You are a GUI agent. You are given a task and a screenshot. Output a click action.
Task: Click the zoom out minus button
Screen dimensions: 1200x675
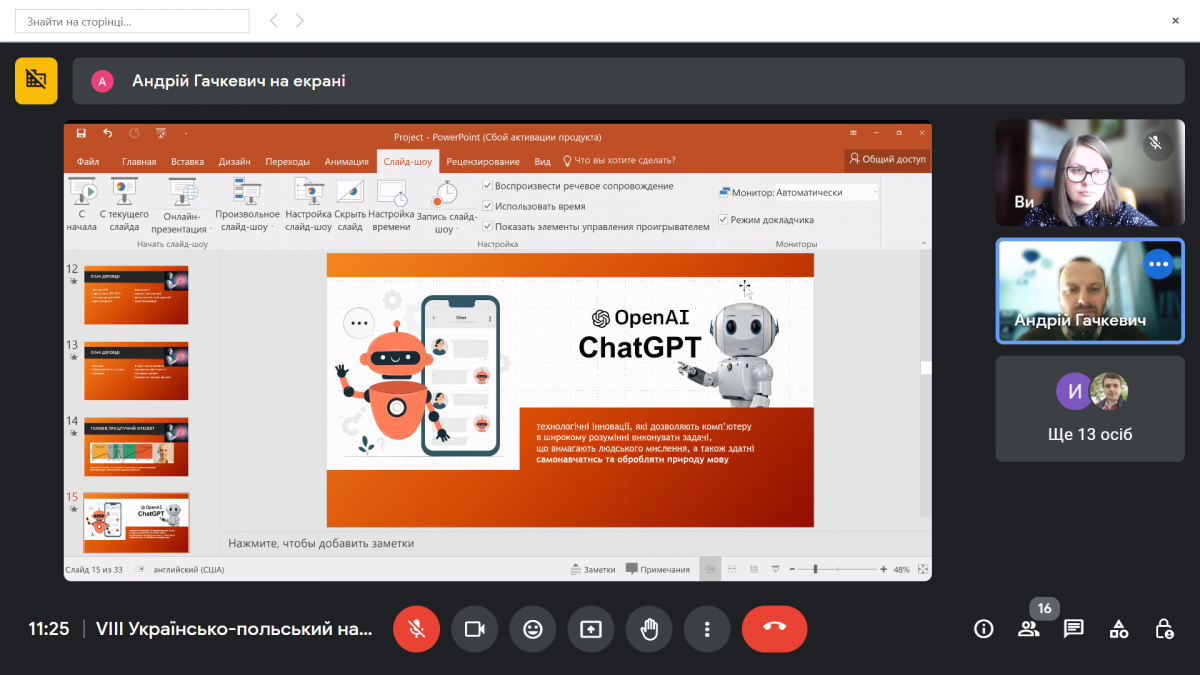[x=792, y=569]
